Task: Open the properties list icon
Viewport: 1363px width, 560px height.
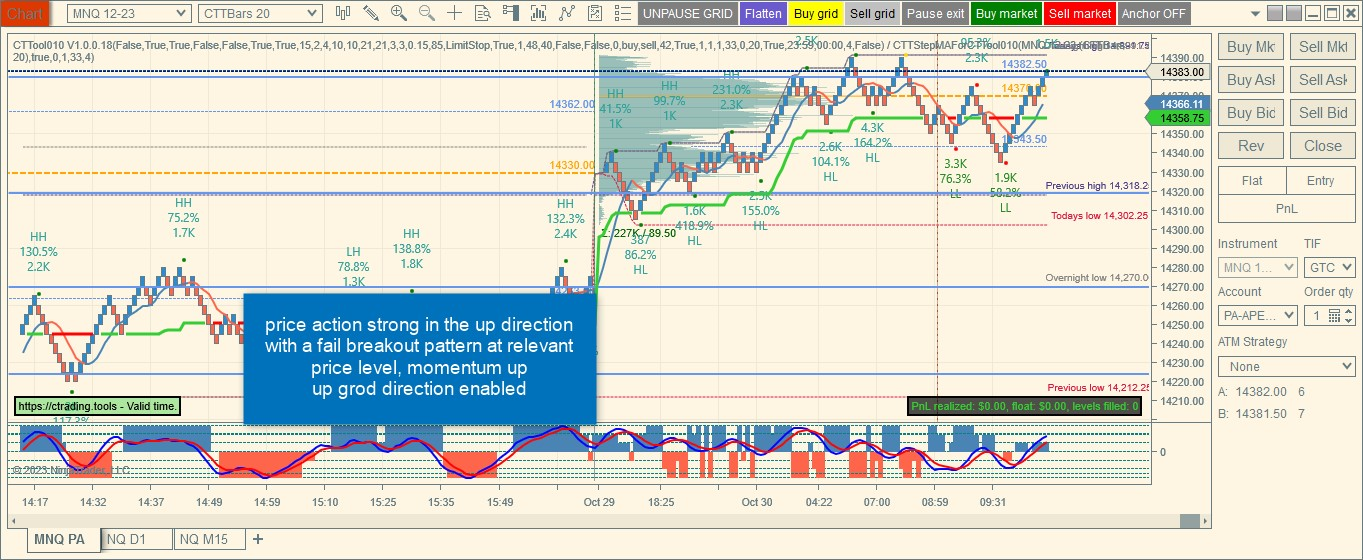Action: point(623,13)
